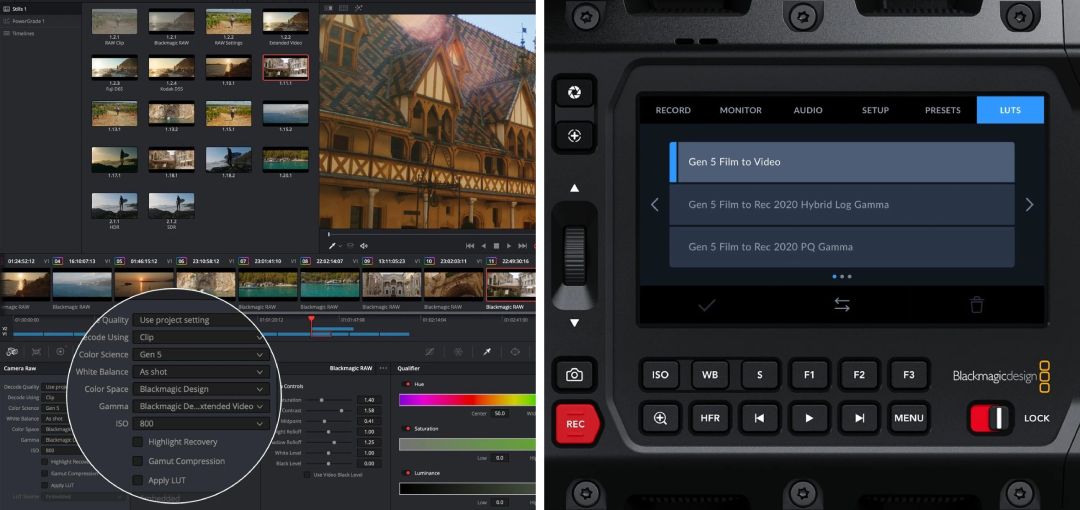This screenshot has height=510, width=1080.
Task: Select the Kodak DSS still thumbnail in gallery
Action: click(172, 70)
